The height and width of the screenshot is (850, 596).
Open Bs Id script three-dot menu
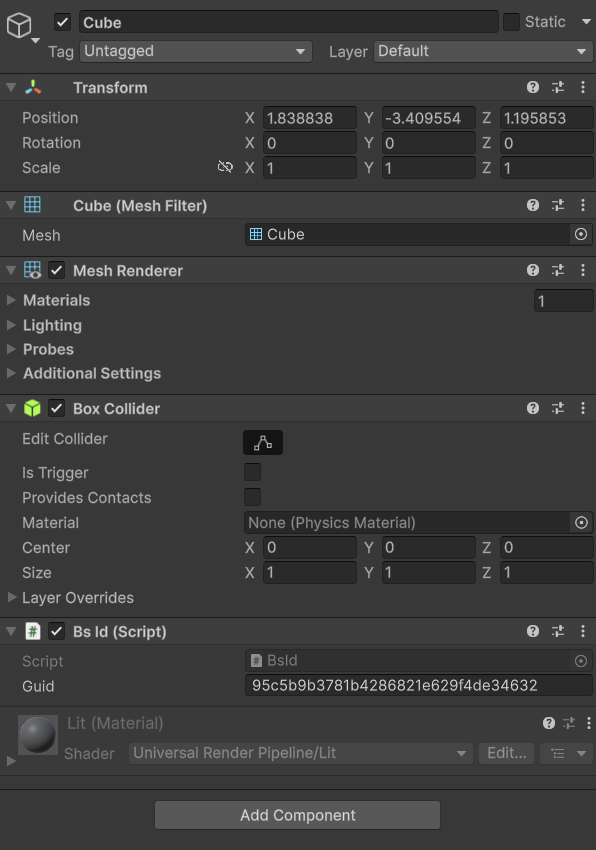click(582, 631)
